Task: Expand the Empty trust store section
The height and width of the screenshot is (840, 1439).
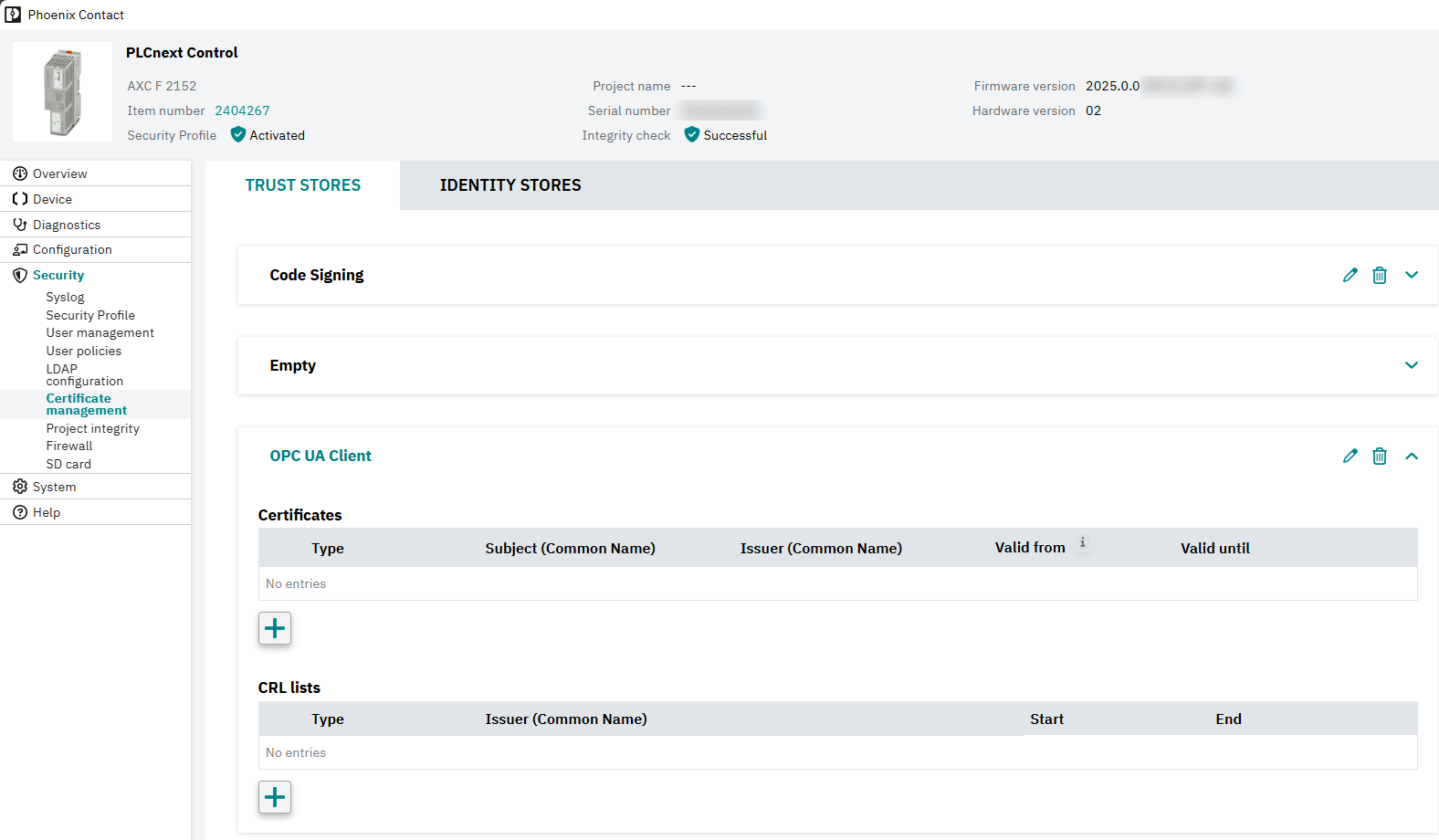Action: [x=1412, y=365]
